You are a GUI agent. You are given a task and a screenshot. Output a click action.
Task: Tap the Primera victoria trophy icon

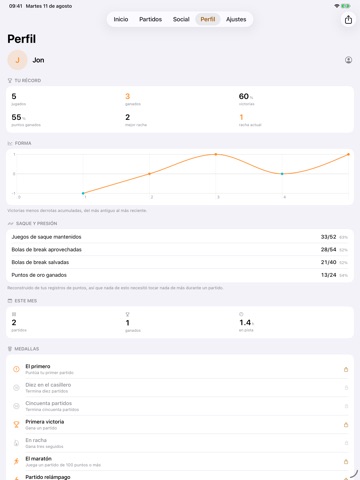[16, 425]
